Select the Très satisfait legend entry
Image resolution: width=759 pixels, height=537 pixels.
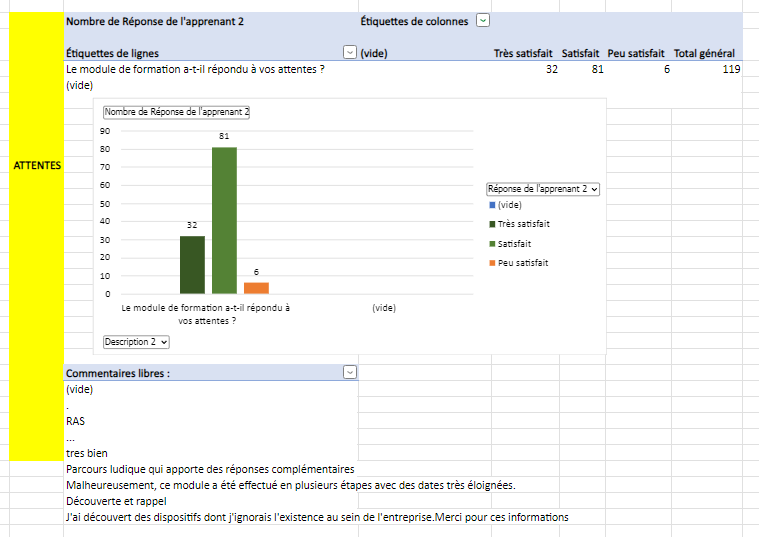tap(523, 224)
